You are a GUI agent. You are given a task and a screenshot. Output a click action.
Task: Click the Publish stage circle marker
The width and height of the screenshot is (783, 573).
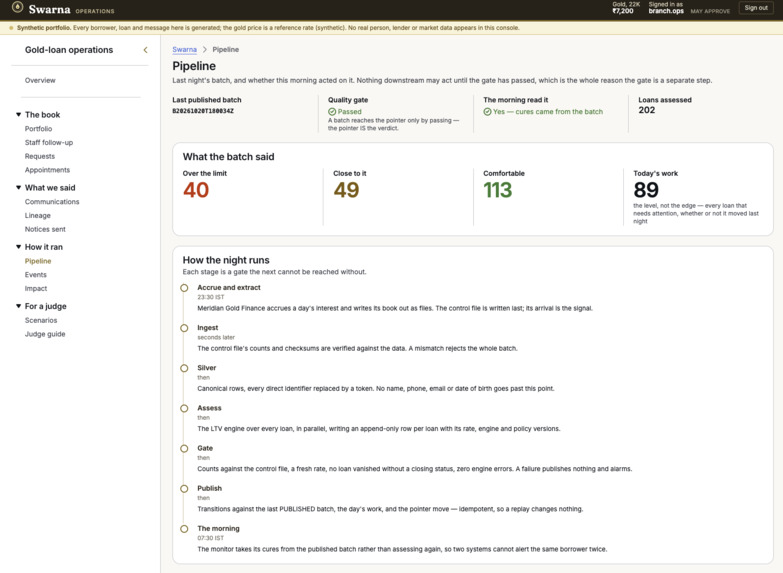(184, 489)
